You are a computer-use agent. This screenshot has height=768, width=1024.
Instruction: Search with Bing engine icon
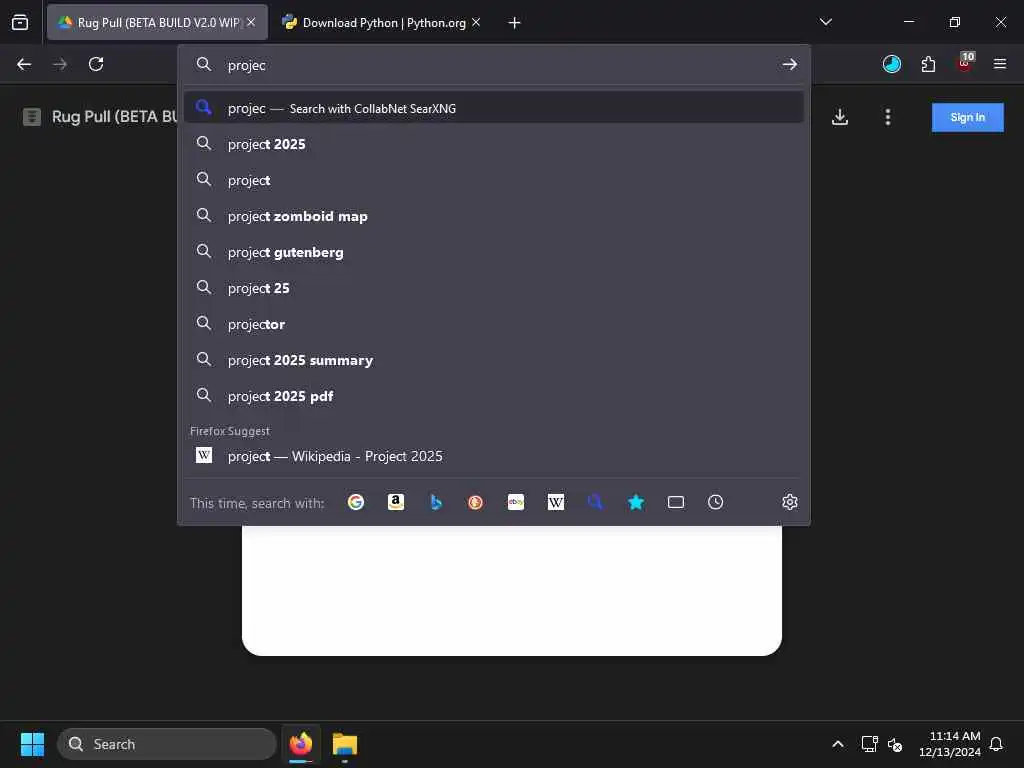(x=436, y=502)
